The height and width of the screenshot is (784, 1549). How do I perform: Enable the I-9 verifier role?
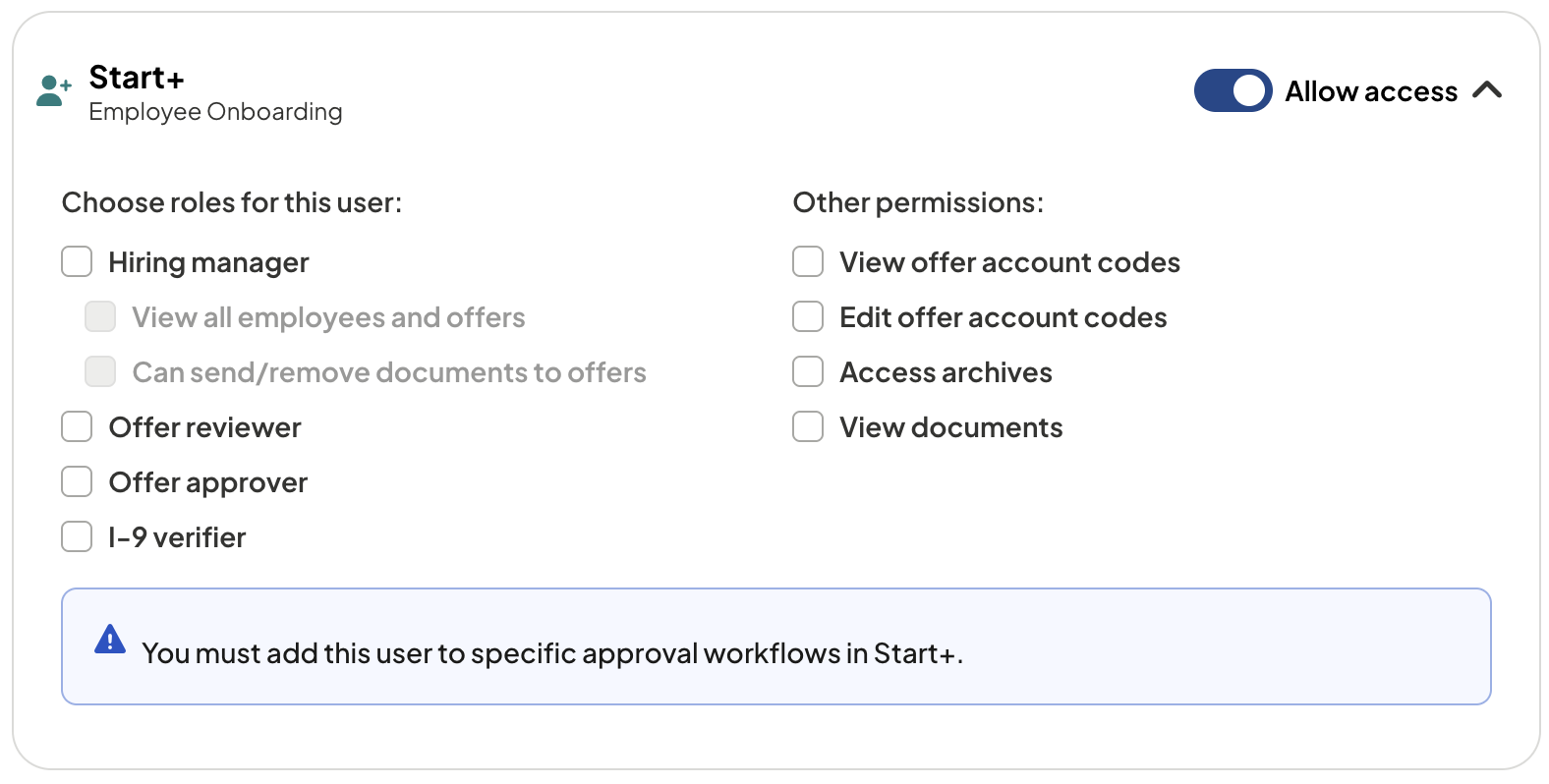[77, 537]
